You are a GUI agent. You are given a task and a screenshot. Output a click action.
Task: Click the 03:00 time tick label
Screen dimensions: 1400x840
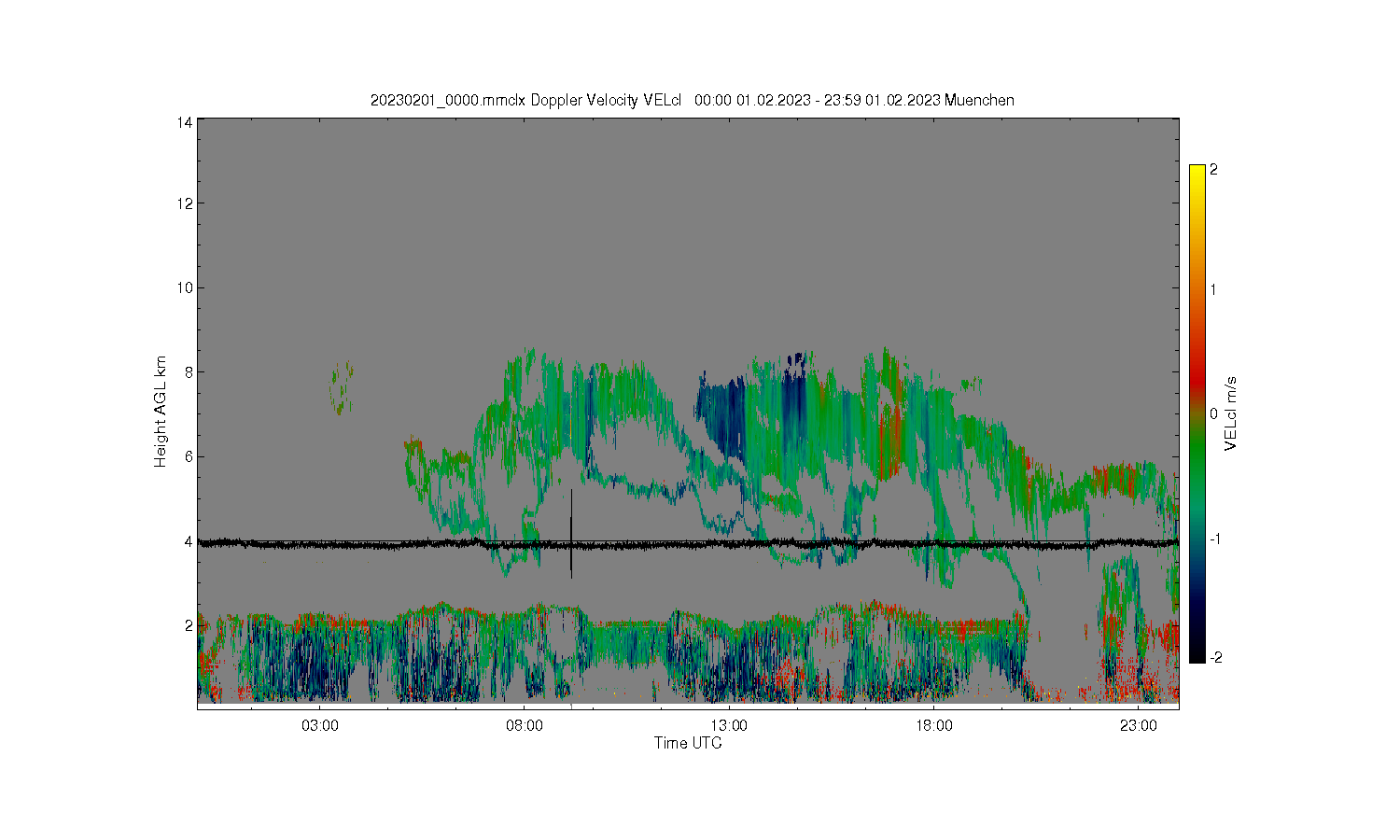coord(320,726)
